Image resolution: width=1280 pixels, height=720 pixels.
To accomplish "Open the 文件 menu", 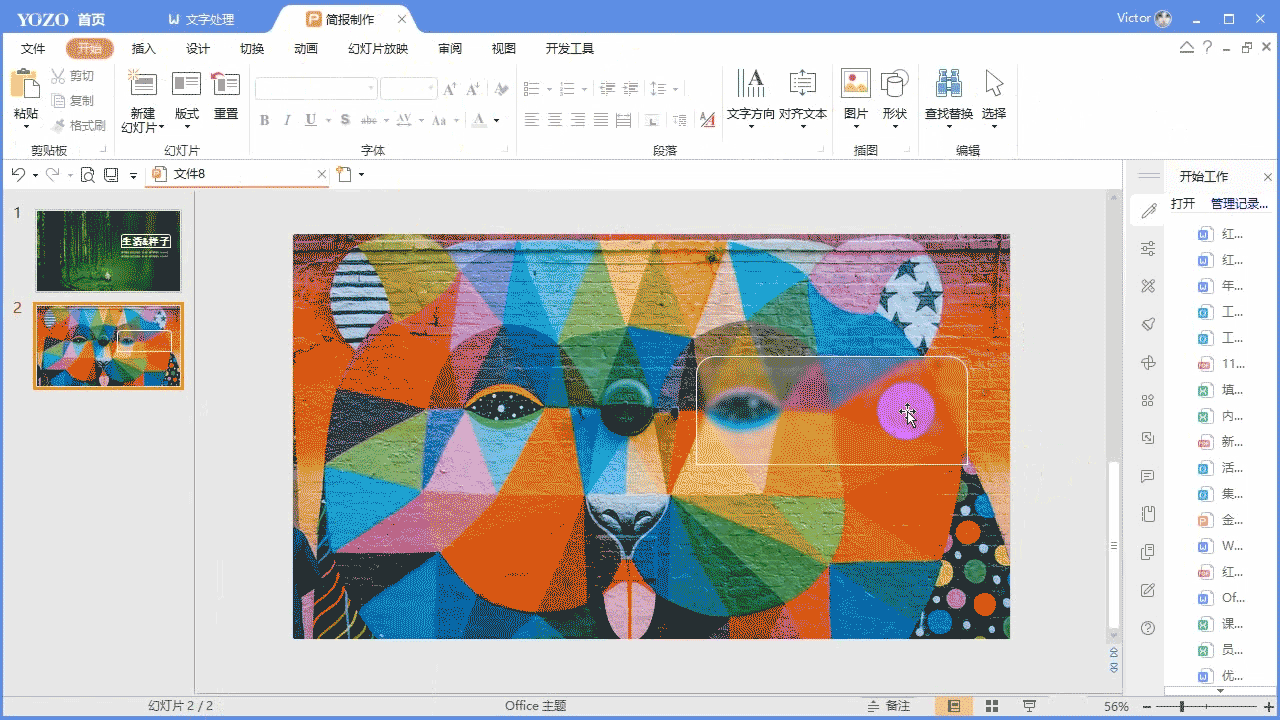I will [33, 49].
